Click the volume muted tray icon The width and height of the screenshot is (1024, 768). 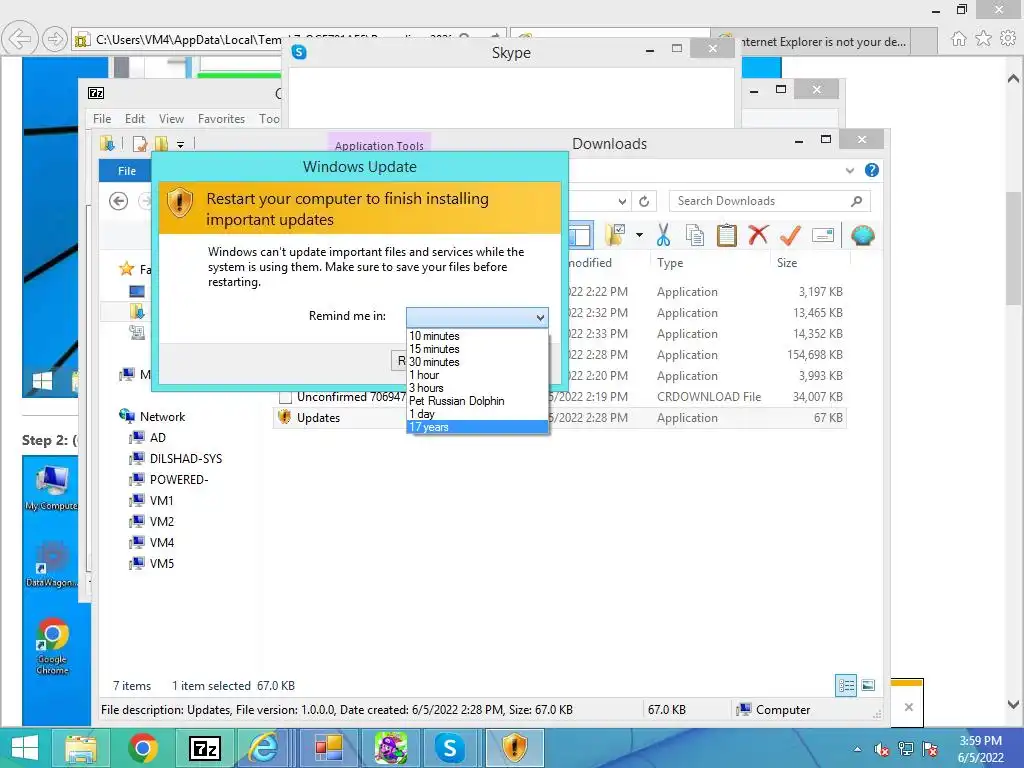pyautogui.click(x=882, y=749)
